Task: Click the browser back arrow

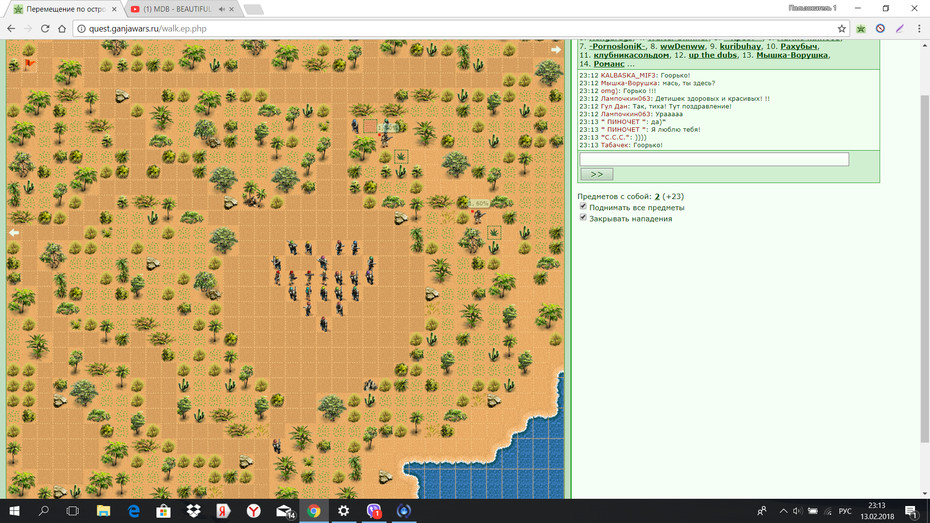Action: (11, 28)
